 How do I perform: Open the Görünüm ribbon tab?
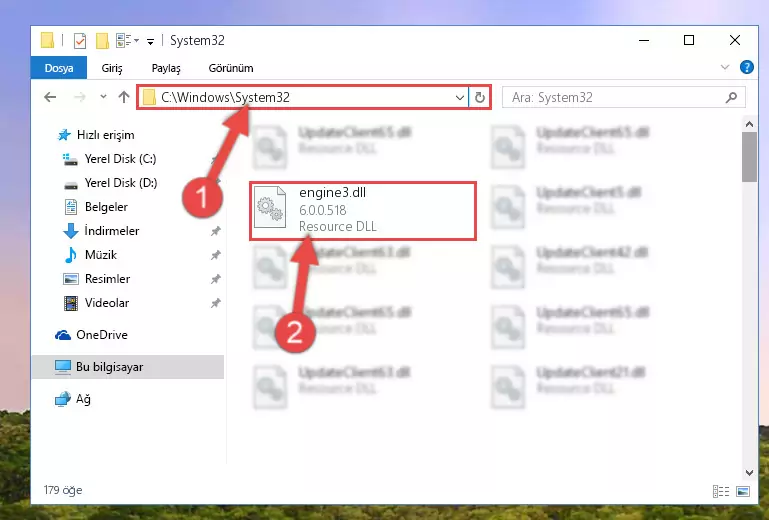pyautogui.click(x=231, y=68)
